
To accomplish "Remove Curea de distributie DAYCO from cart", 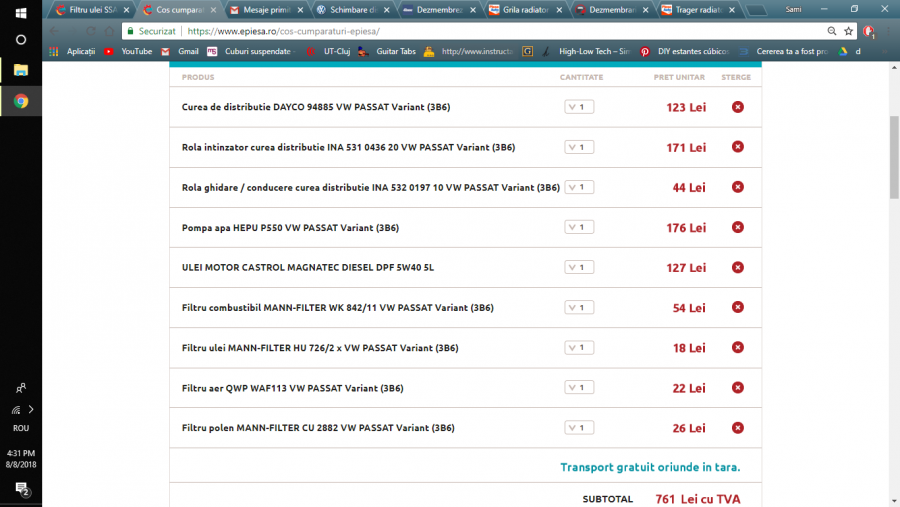I will pos(738,107).
